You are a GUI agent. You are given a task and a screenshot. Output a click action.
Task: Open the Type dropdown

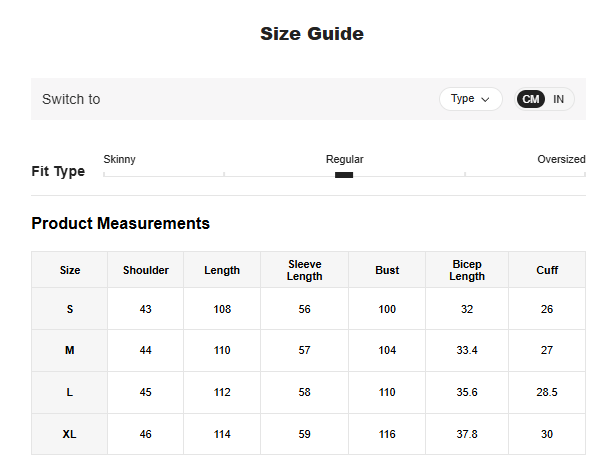click(x=470, y=99)
